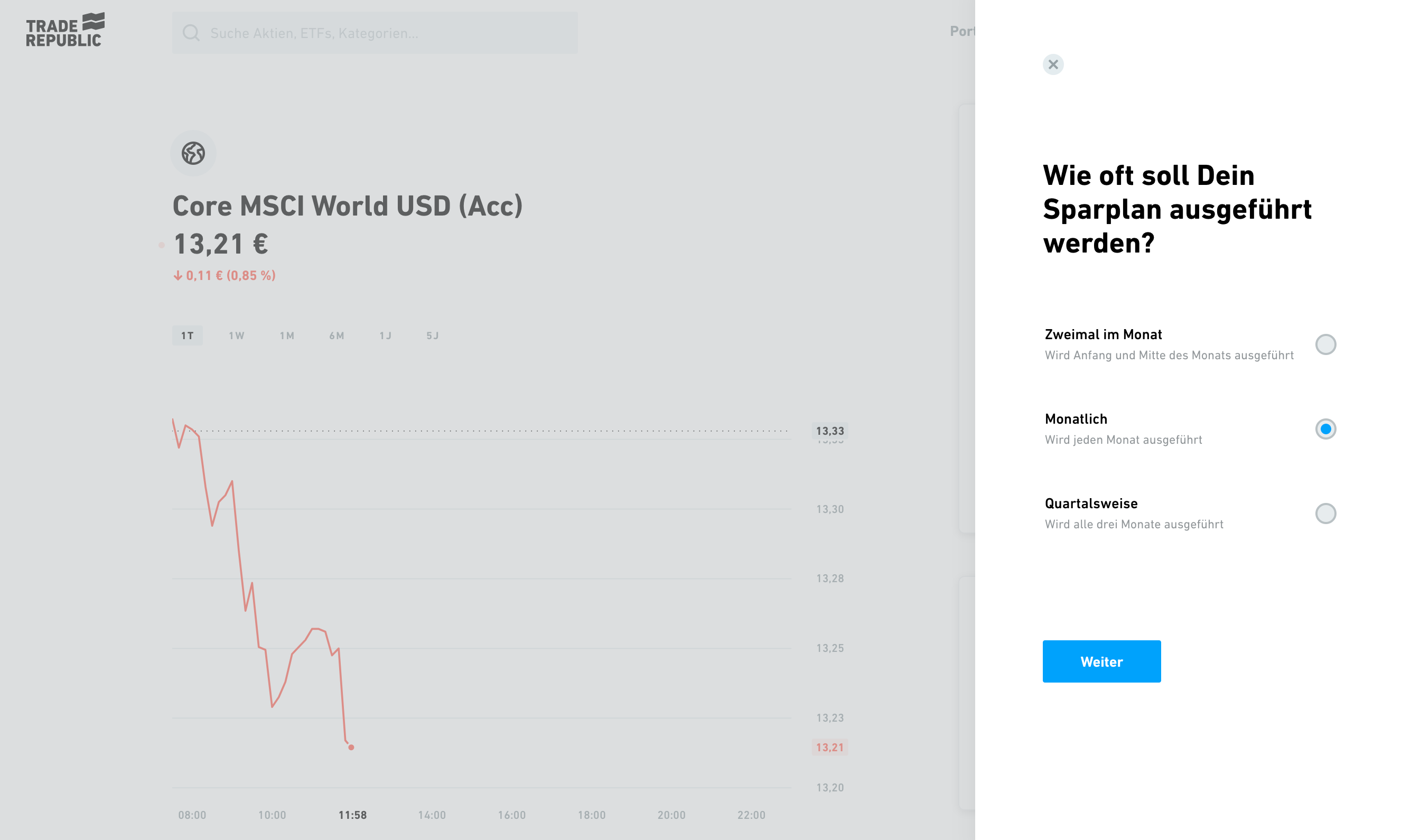Click the 13,33 previous close label
Screen dimensions: 1420x840
point(829,431)
